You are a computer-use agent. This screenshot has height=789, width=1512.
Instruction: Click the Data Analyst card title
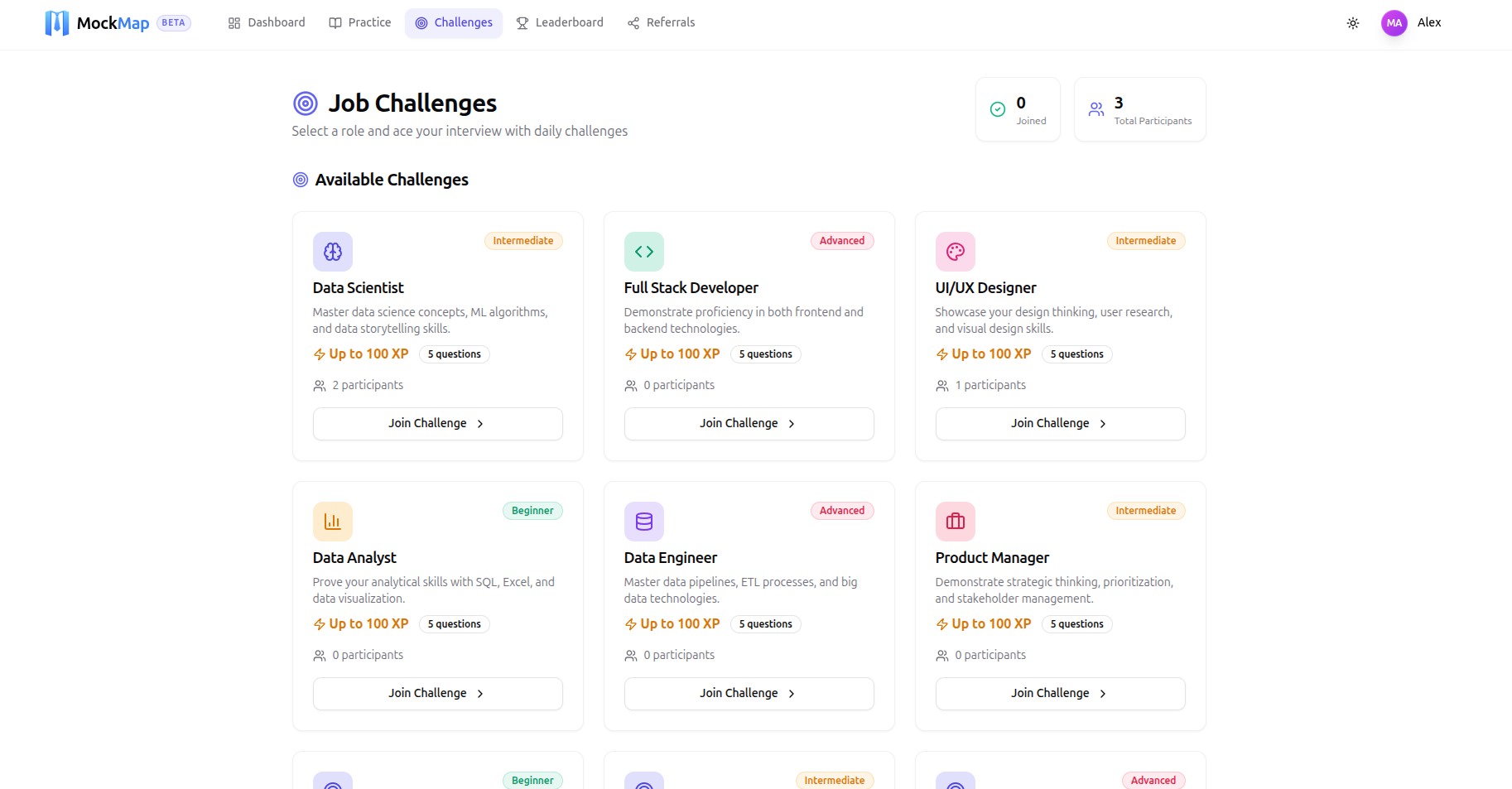[354, 558]
